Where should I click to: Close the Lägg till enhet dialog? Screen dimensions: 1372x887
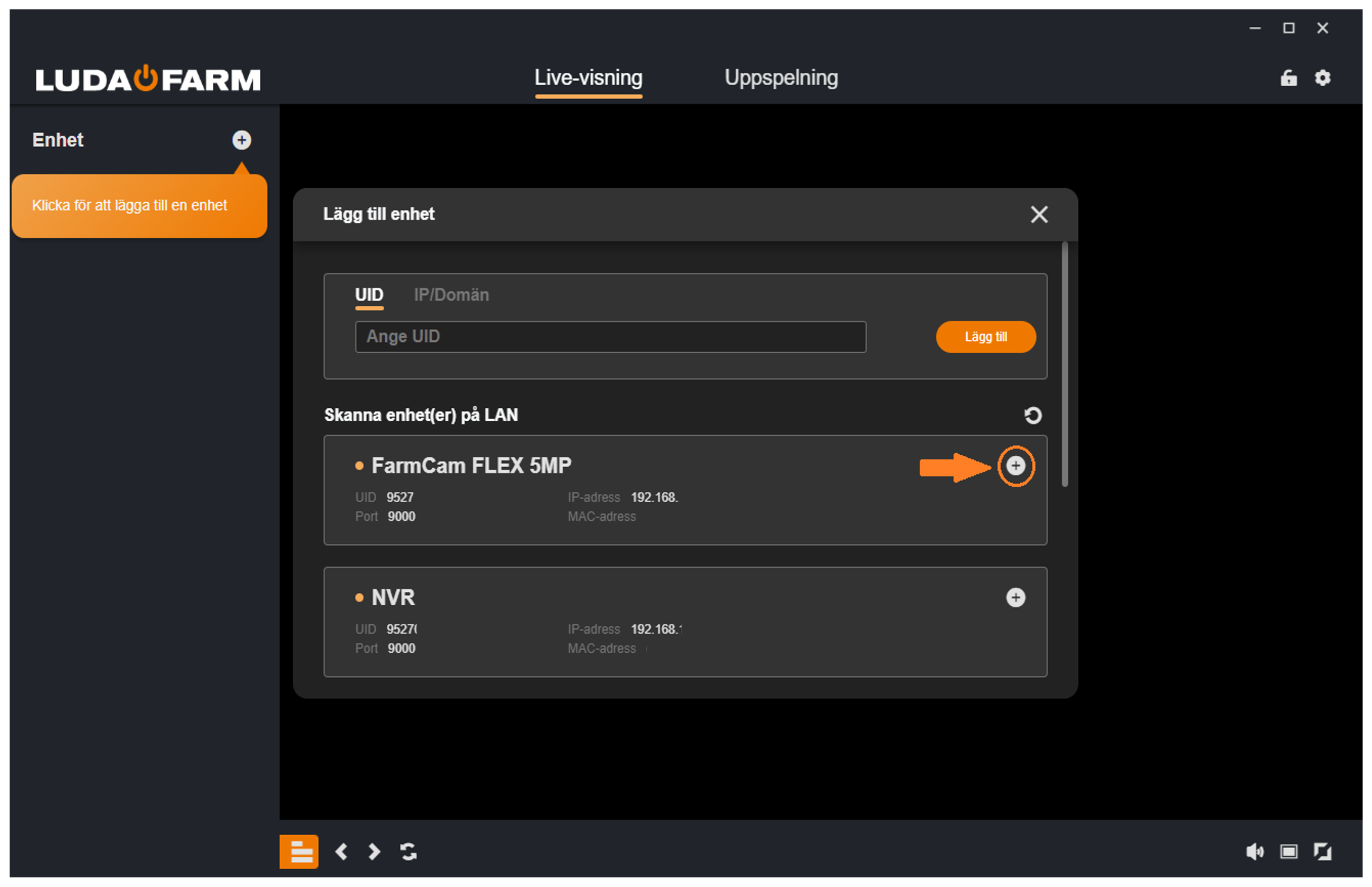(x=1039, y=214)
